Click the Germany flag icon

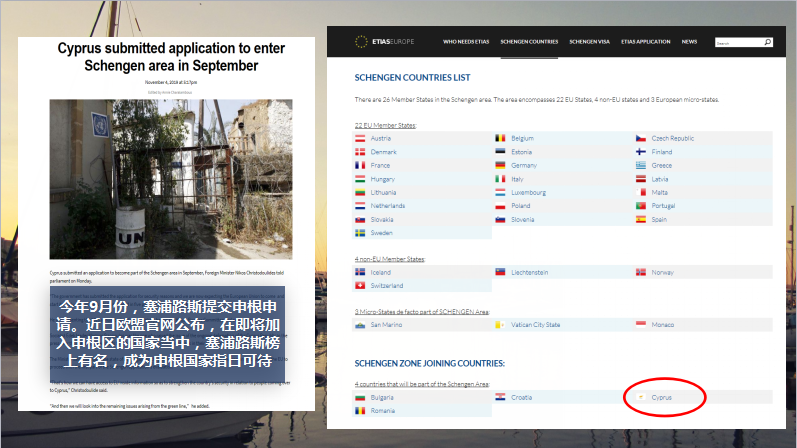click(x=500, y=165)
